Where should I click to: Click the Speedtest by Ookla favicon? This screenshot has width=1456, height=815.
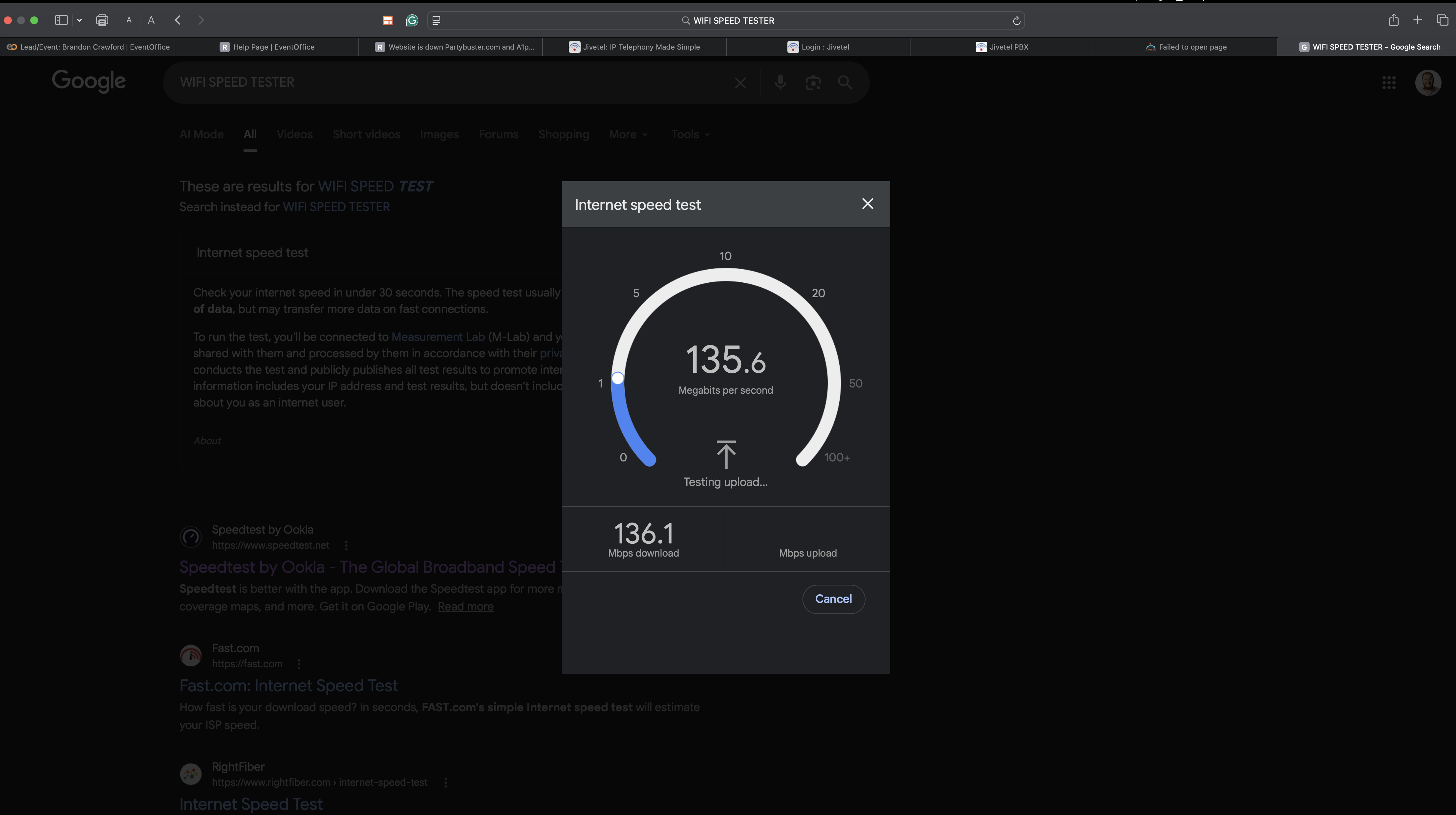point(191,537)
